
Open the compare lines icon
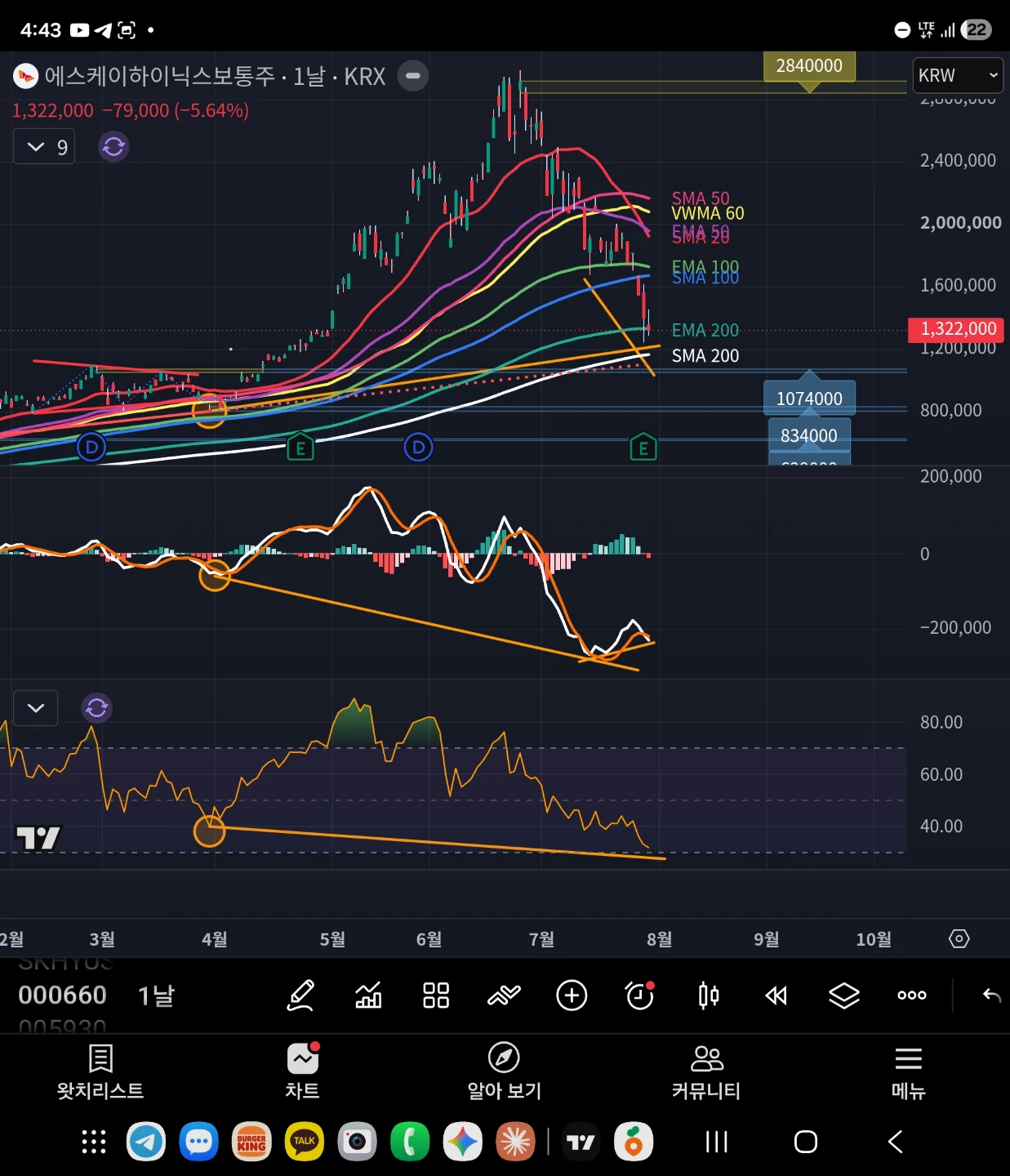[504, 996]
